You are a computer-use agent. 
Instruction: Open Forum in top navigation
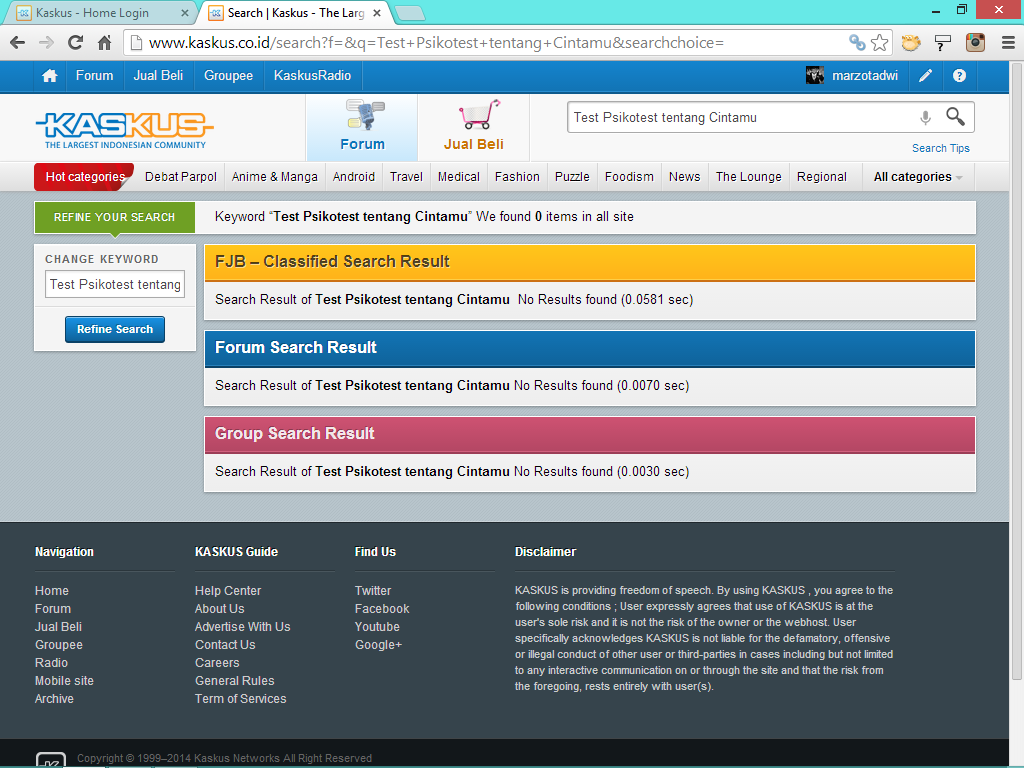click(94, 76)
